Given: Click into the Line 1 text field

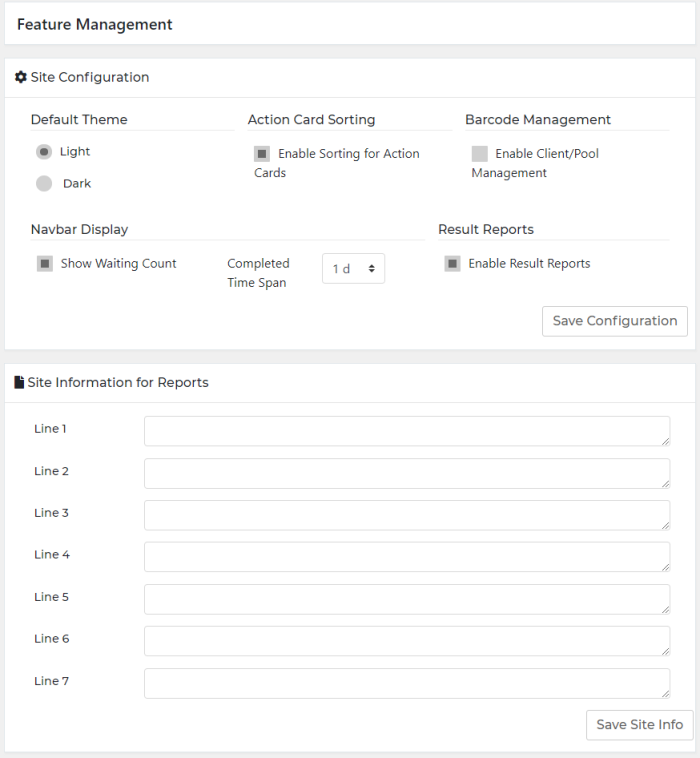Looking at the screenshot, I should (406, 431).
